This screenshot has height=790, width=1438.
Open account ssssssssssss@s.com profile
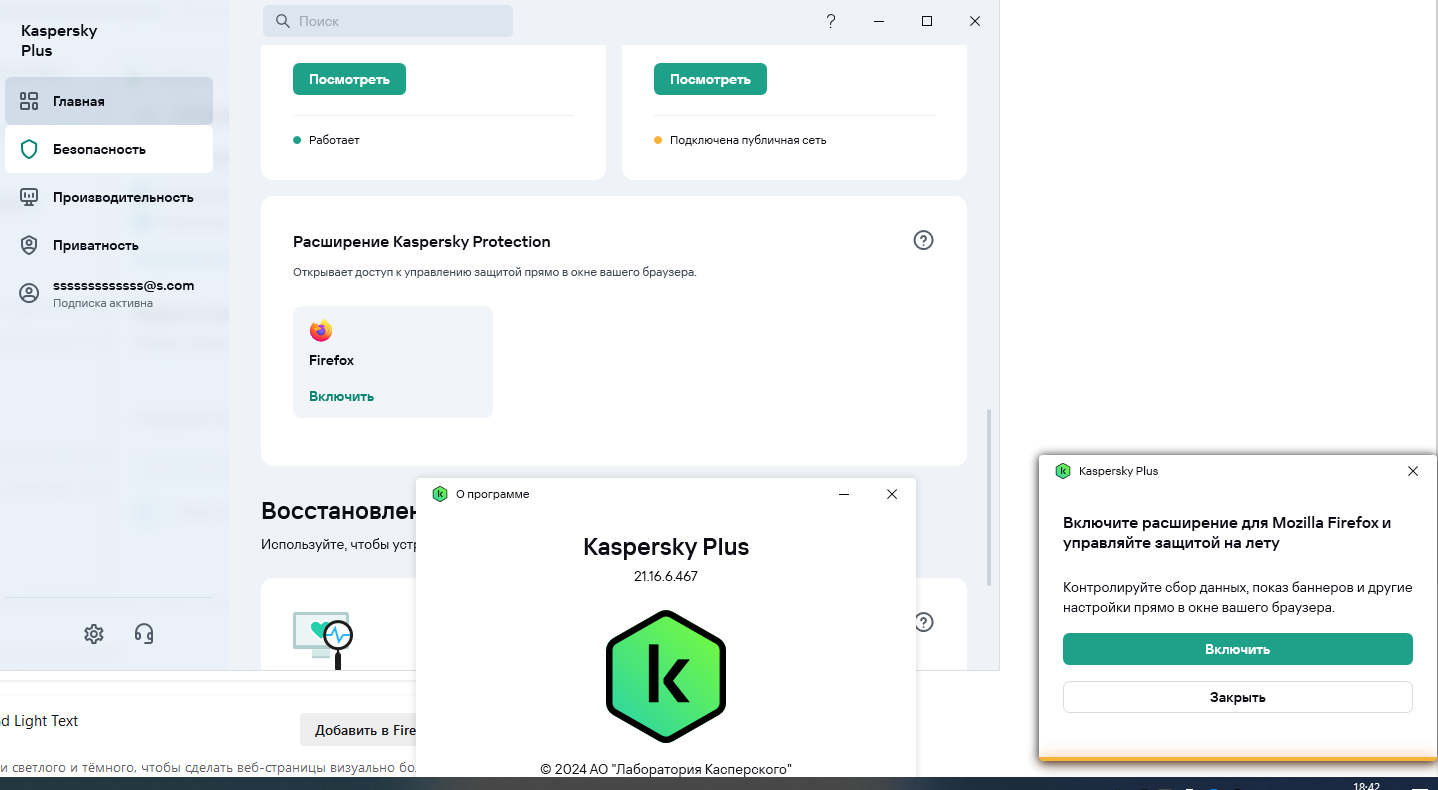click(x=108, y=293)
